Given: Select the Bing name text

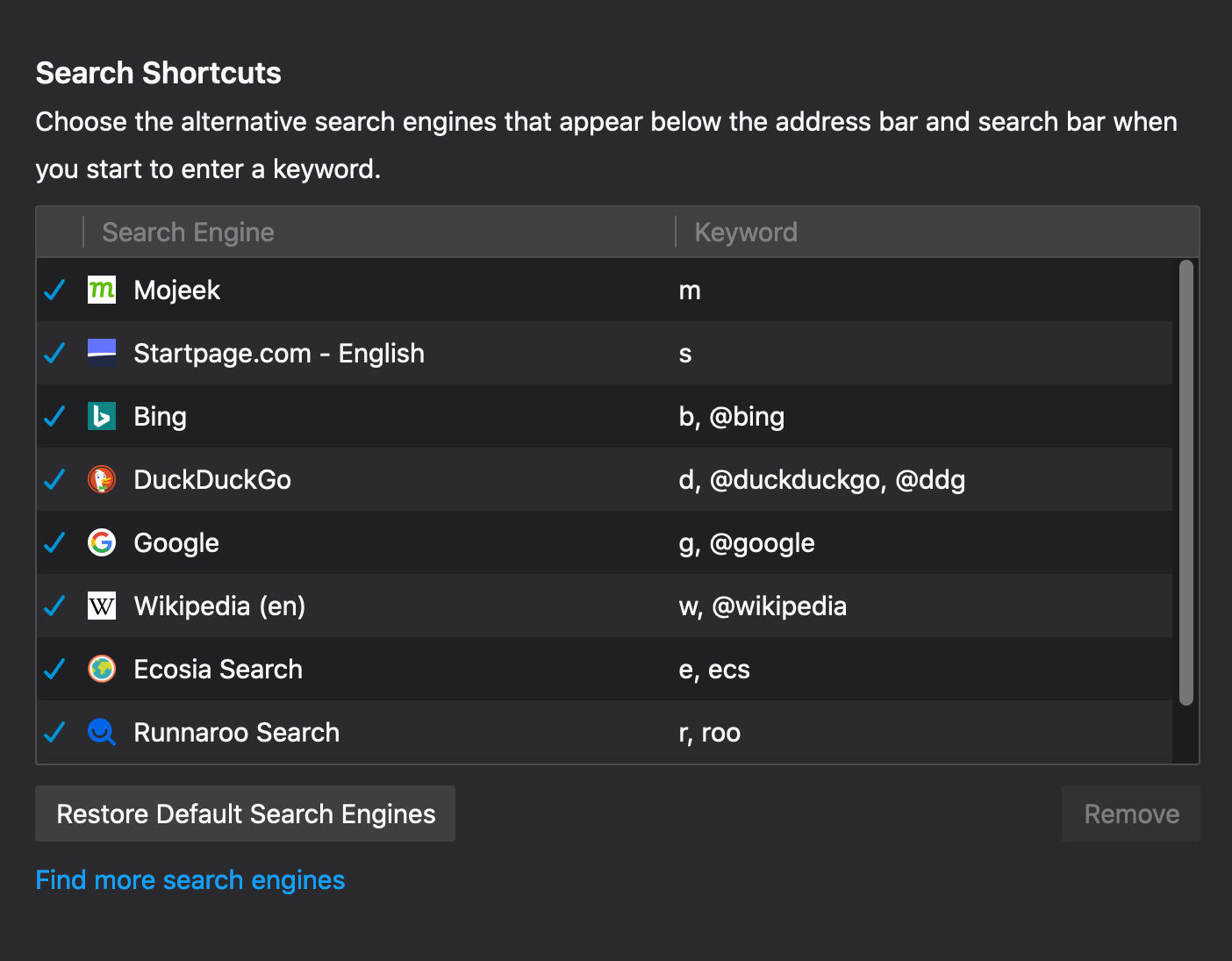Looking at the screenshot, I should point(160,417).
